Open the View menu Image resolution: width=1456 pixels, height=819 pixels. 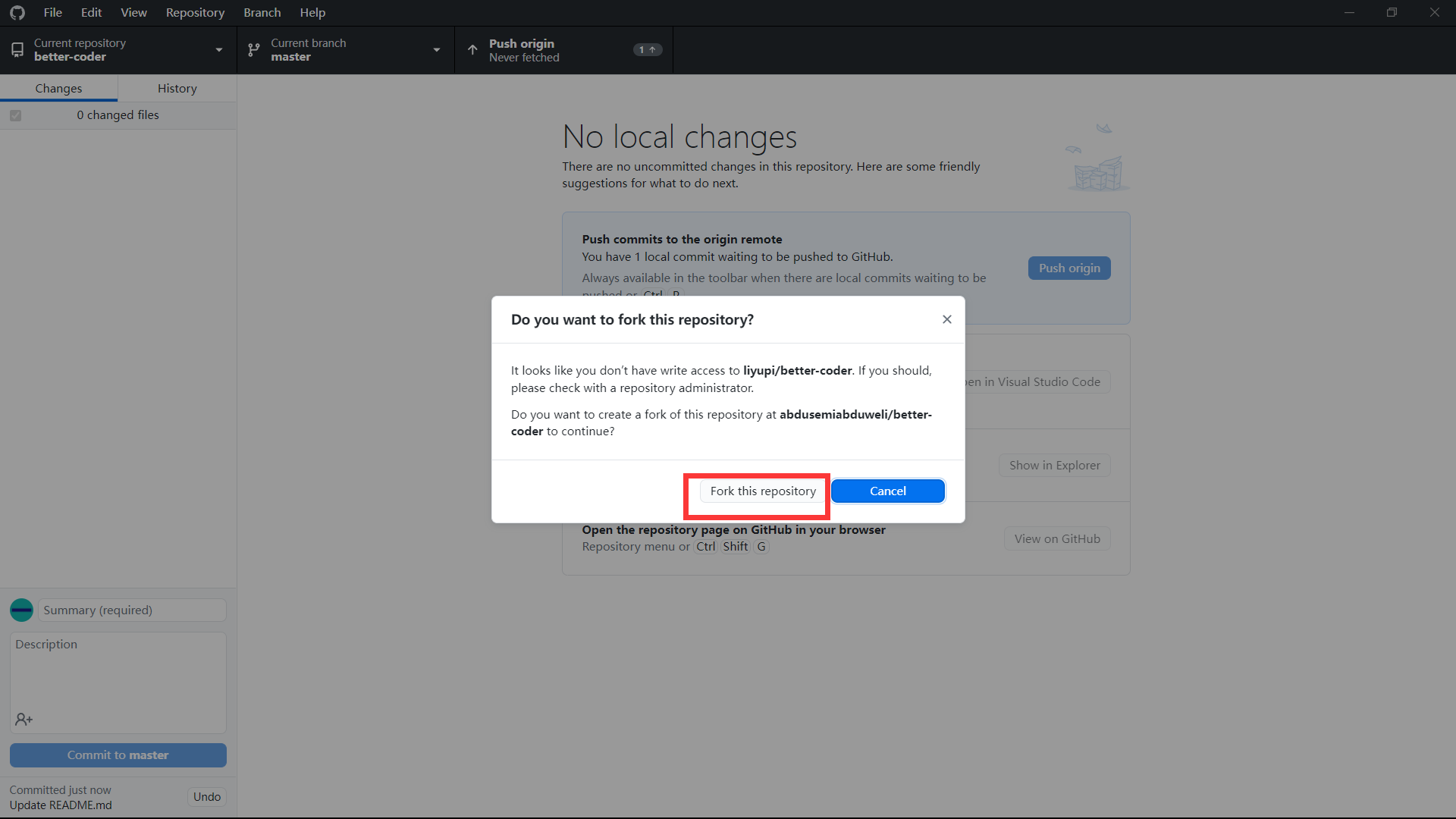pyautogui.click(x=134, y=13)
